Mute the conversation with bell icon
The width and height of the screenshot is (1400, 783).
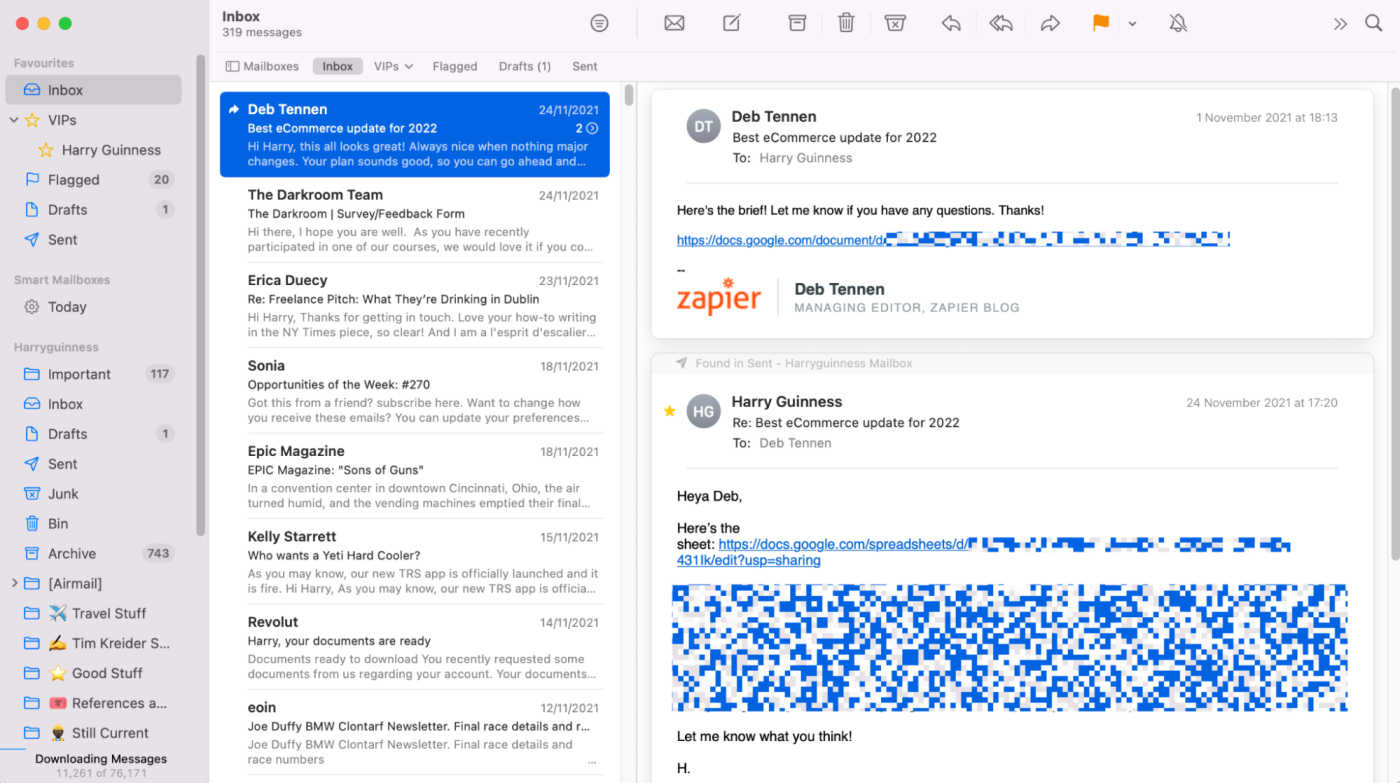click(x=1178, y=23)
